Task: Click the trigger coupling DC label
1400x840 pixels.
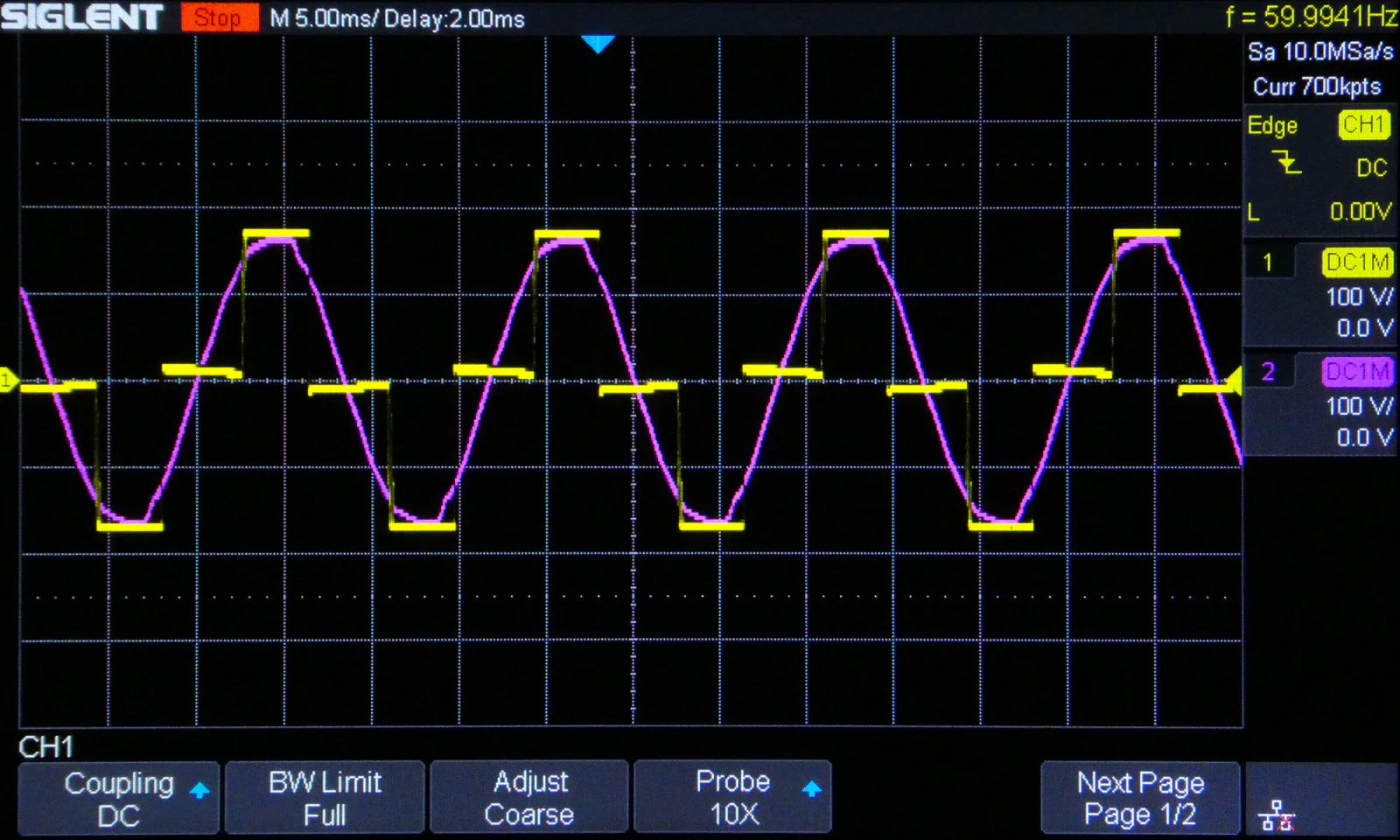Action: point(1372,167)
